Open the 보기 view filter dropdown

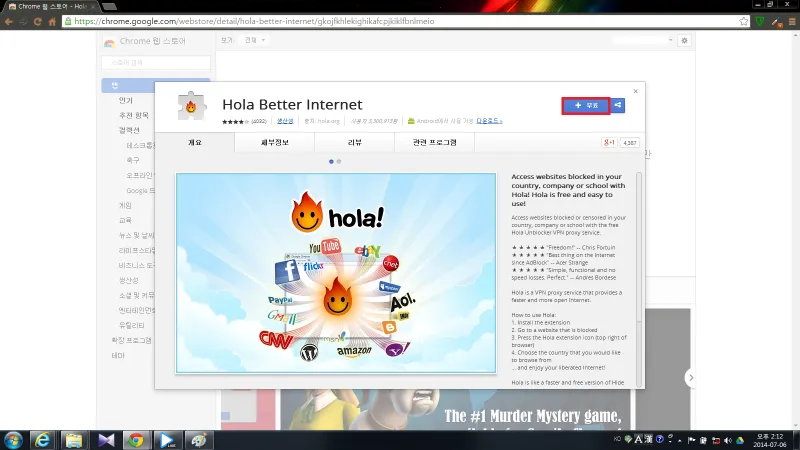[x=255, y=40]
